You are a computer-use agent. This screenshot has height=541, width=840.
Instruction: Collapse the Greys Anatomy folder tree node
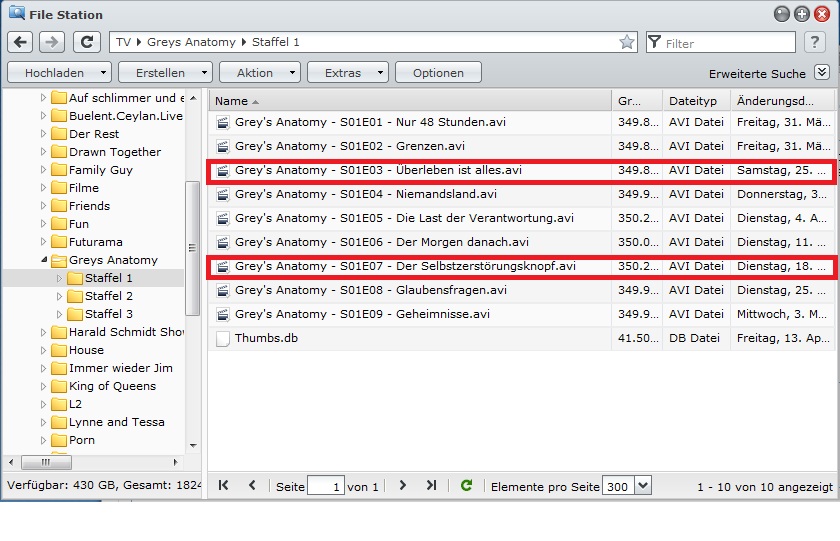(44, 260)
